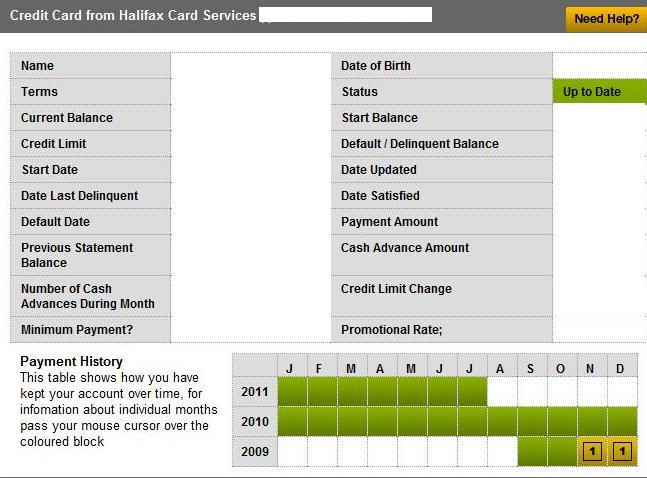Viewport: 647px width, 478px height.
Task: Click the green Up to Date status
Action: tap(598, 92)
